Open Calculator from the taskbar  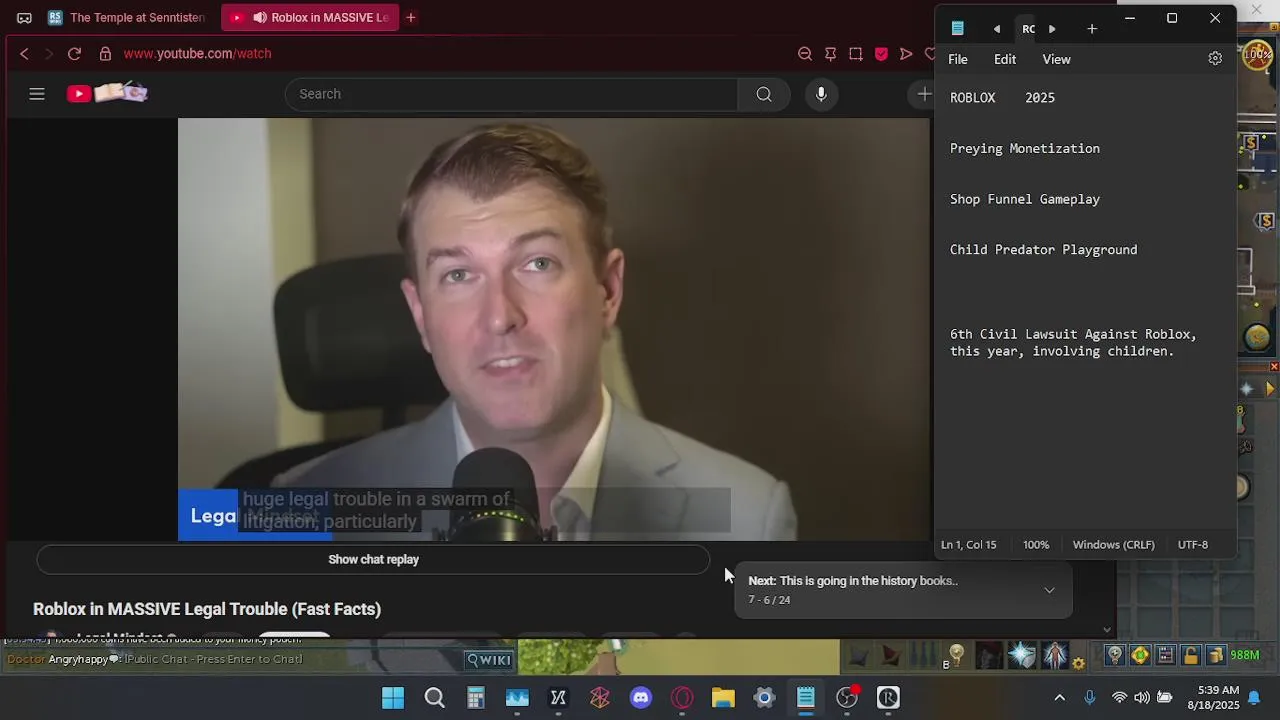(x=476, y=698)
